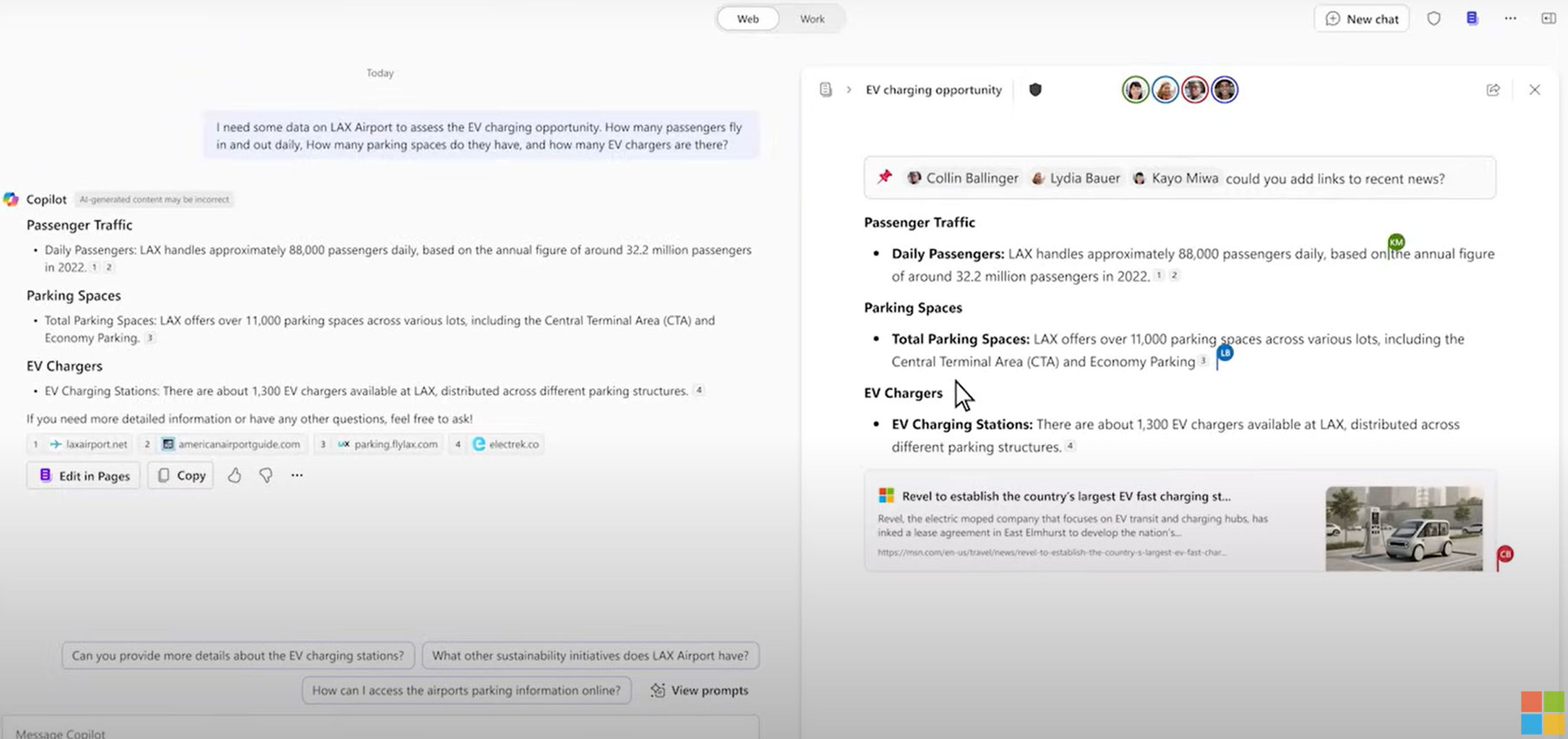Click the shield protection icon in top bar
The width and height of the screenshot is (1568, 739).
coord(1434,19)
